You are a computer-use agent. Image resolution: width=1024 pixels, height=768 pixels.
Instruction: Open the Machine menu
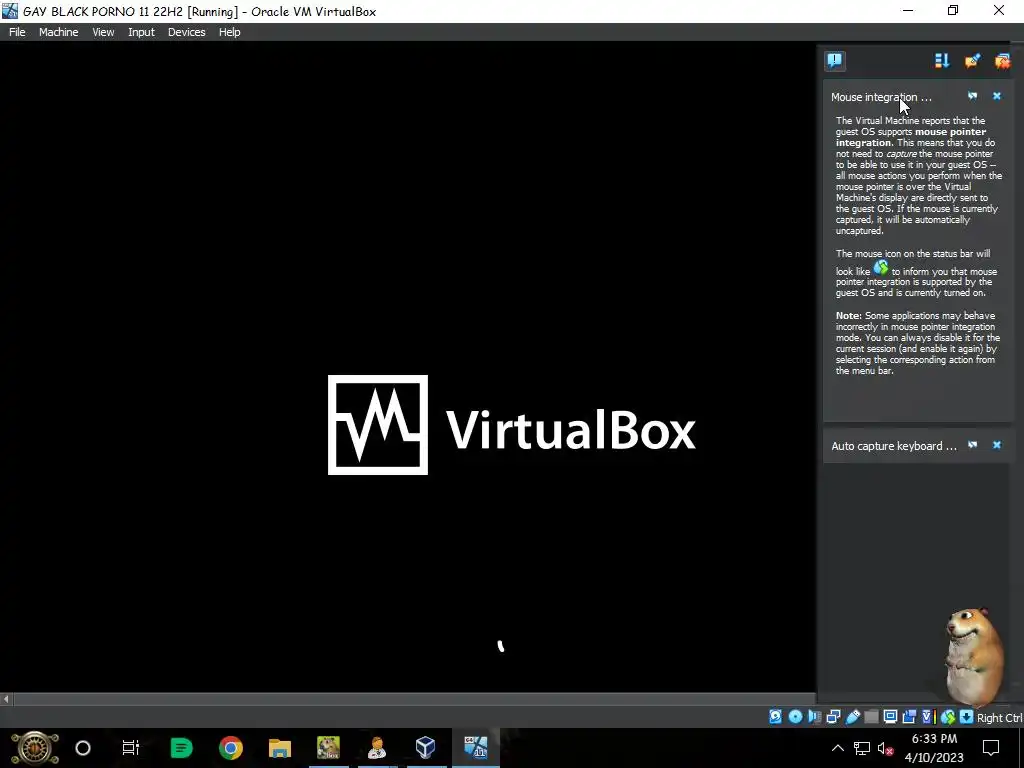click(58, 32)
